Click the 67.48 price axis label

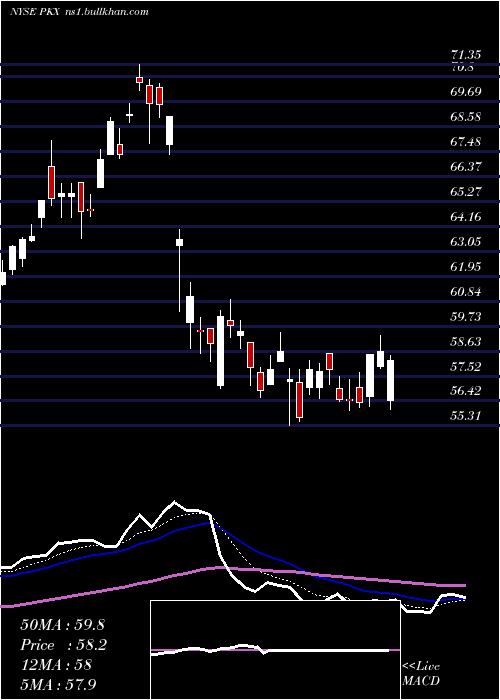466,142
